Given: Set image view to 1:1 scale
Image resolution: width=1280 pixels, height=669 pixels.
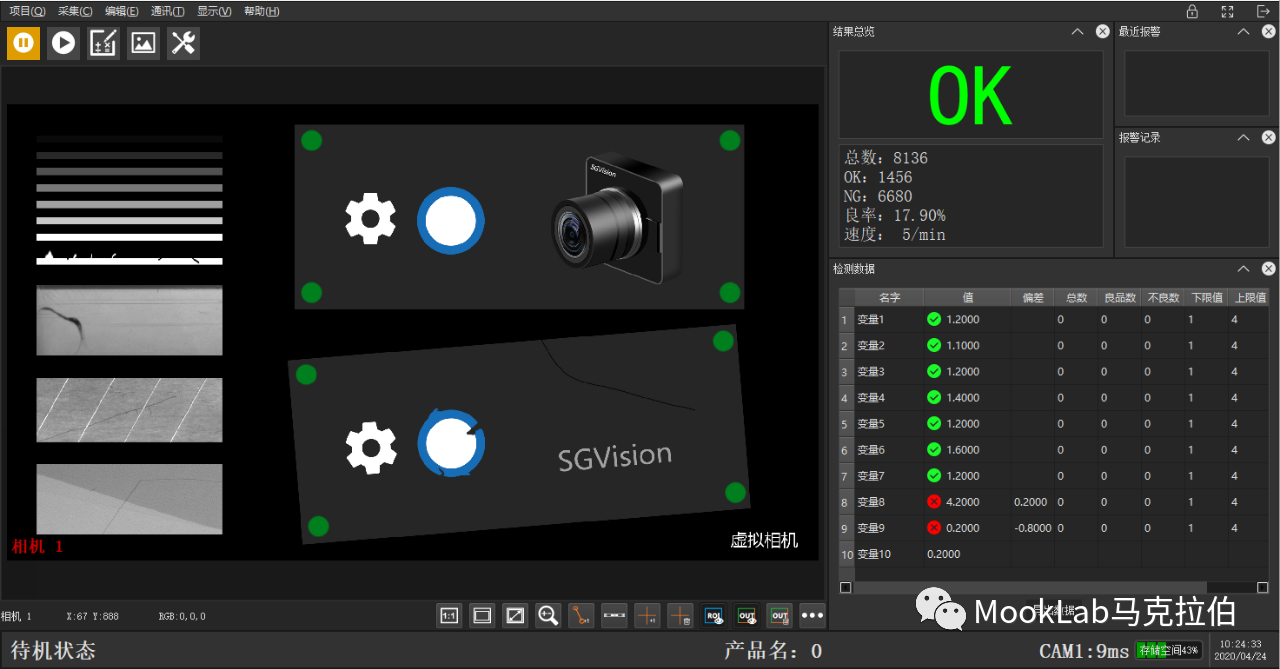Looking at the screenshot, I should point(449,616).
